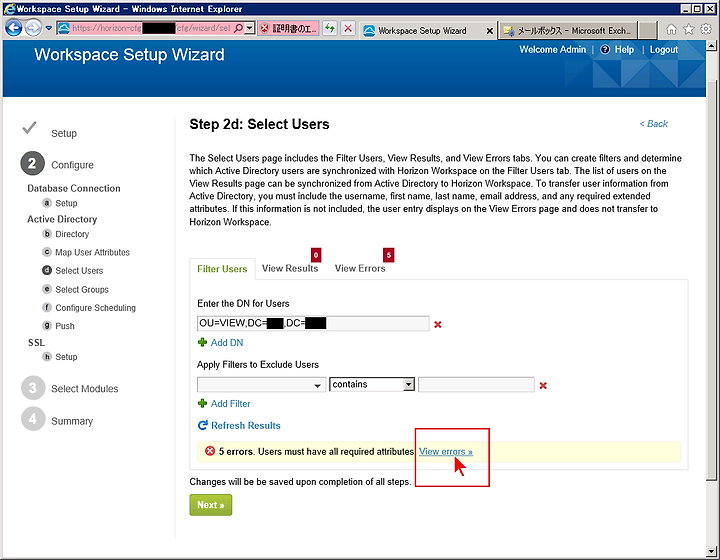The height and width of the screenshot is (560, 720).
Task: Click the browser Forward arrow button
Action: 33,28
